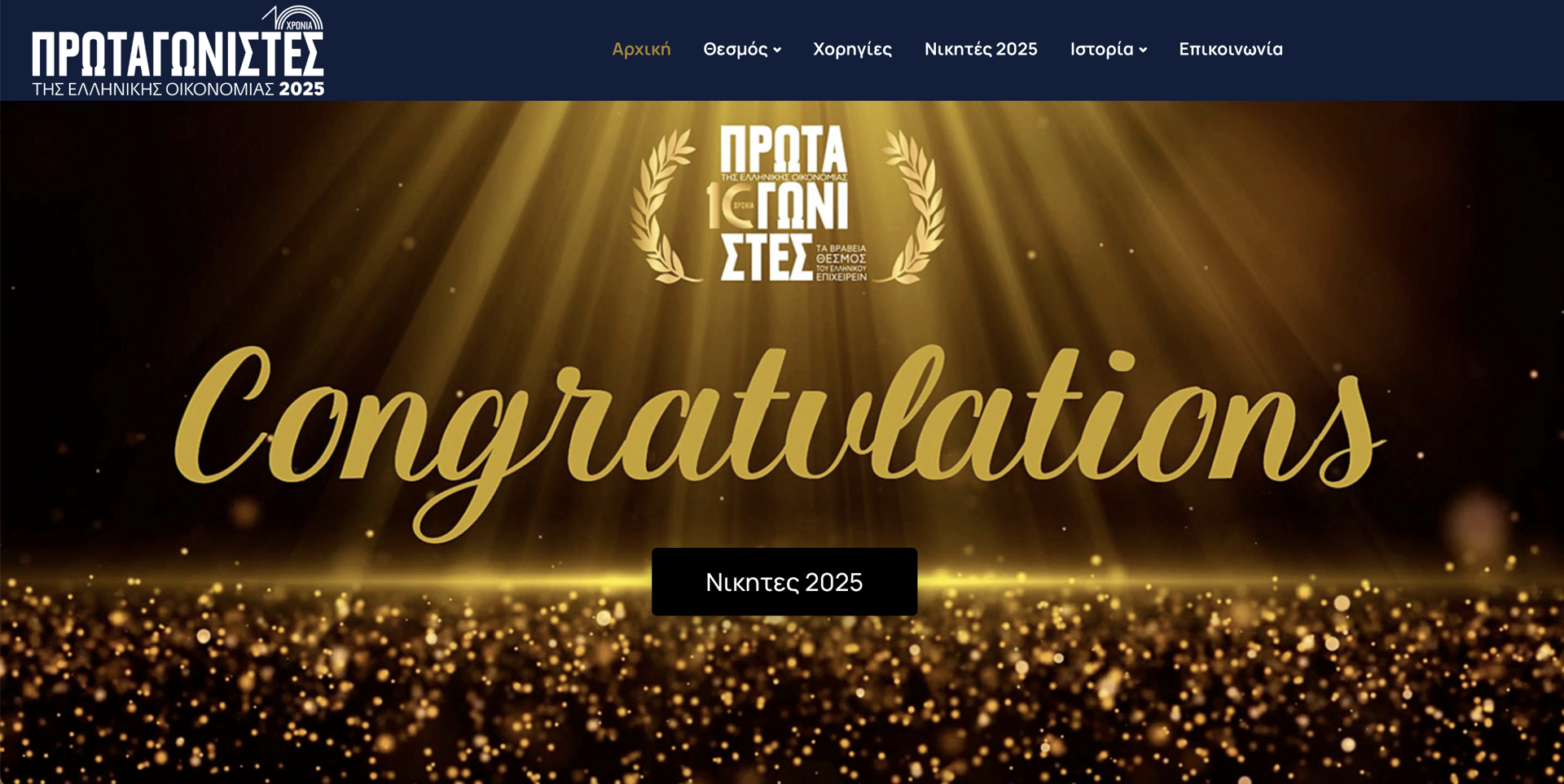Expand the Θεσμός dropdown arrow
The height and width of the screenshot is (784, 1564).
777,50
